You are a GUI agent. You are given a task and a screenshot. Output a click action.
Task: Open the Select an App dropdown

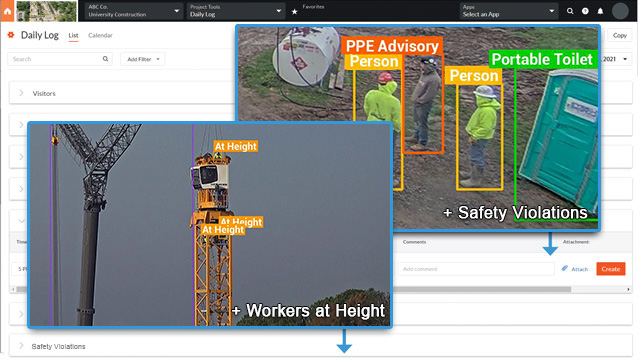[509, 11]
